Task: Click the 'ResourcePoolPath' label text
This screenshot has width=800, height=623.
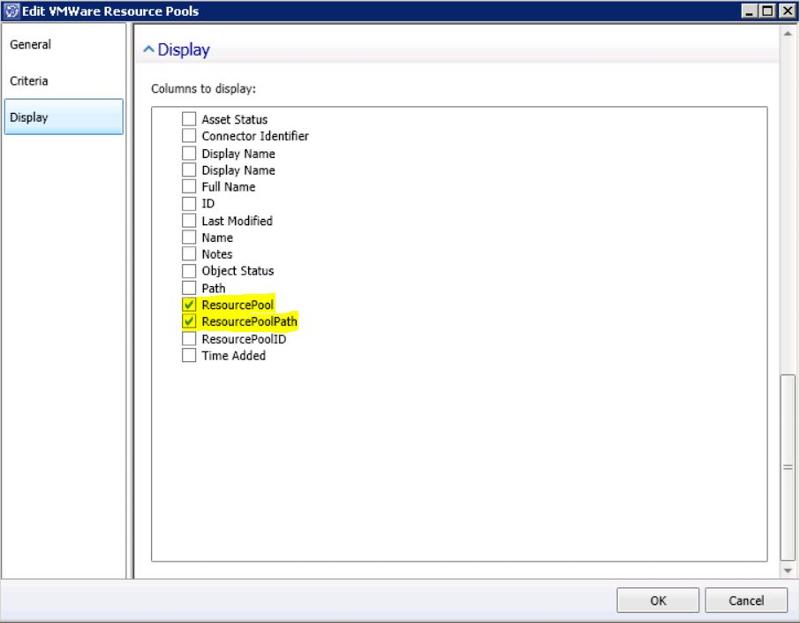Action: pyautogui.click(x=249, y=321)
